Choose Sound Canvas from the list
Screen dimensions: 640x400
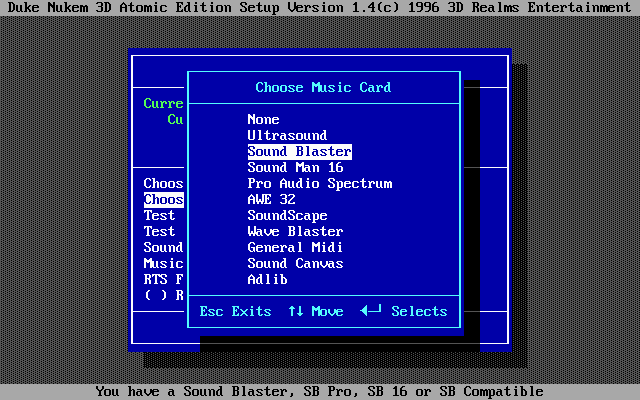[296, 264]
